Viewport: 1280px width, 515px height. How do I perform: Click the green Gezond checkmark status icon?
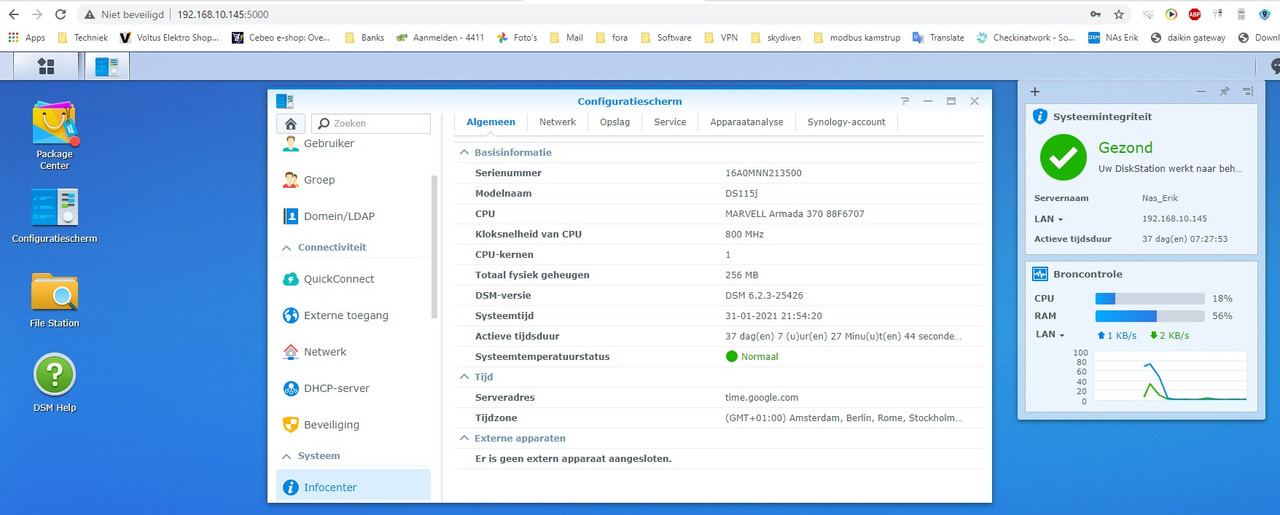point(1063,158)
